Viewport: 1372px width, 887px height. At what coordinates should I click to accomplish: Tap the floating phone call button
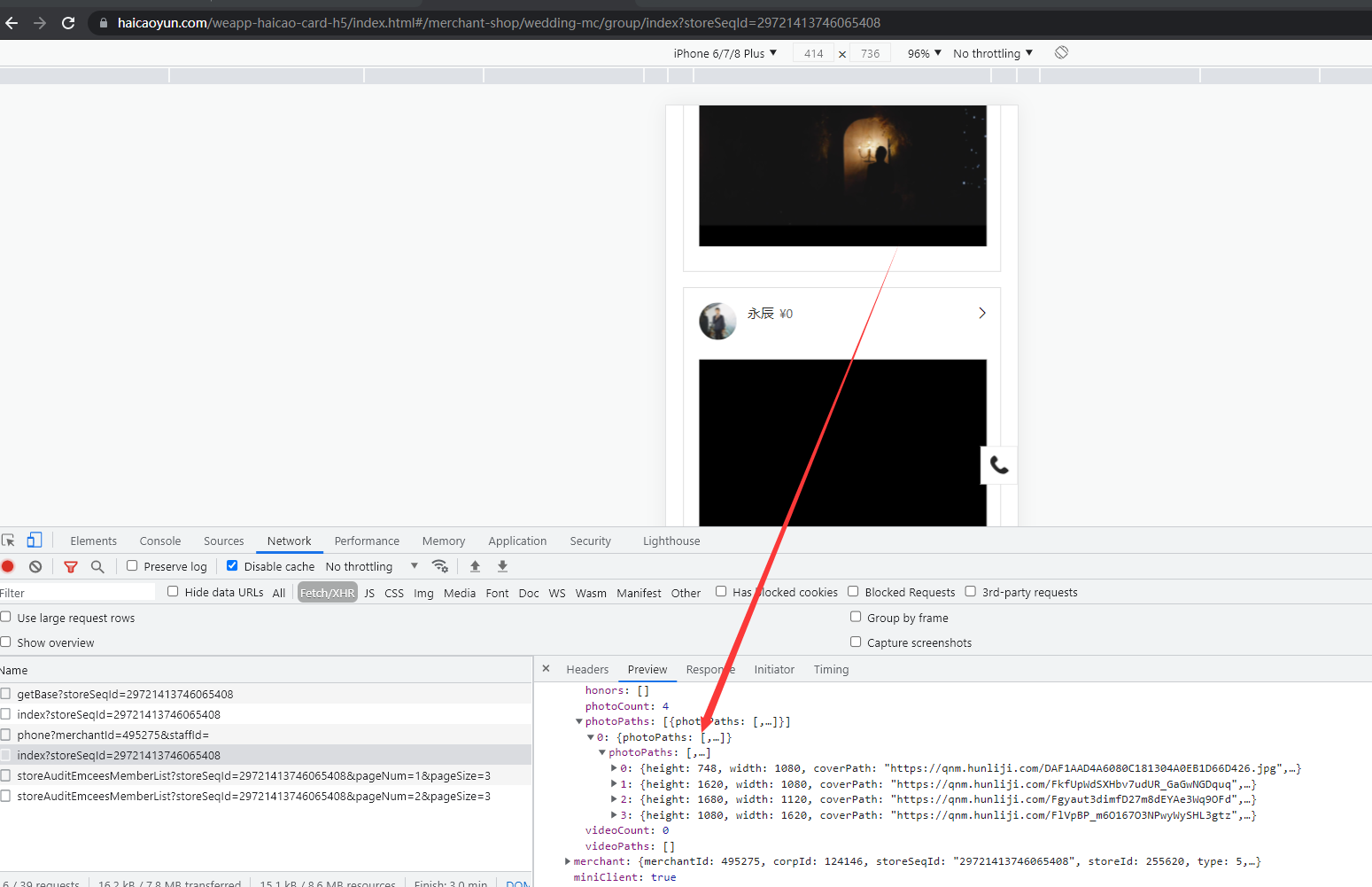999,465
